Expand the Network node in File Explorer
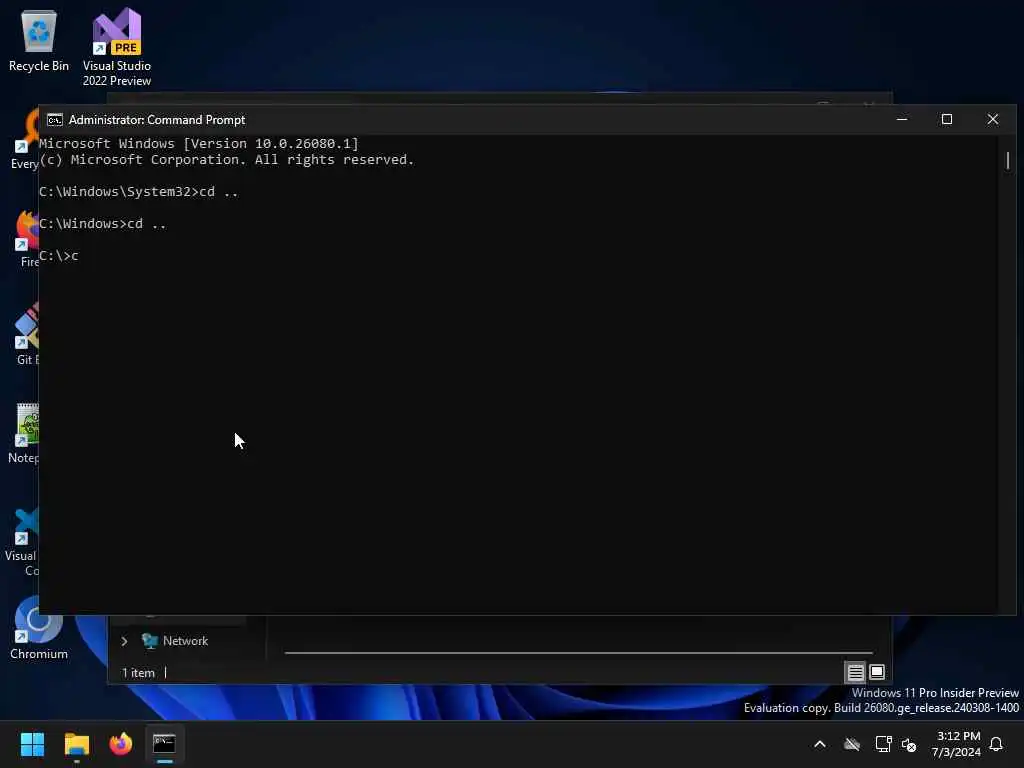Screen dimensions: 1024x768 click(124, 641)
